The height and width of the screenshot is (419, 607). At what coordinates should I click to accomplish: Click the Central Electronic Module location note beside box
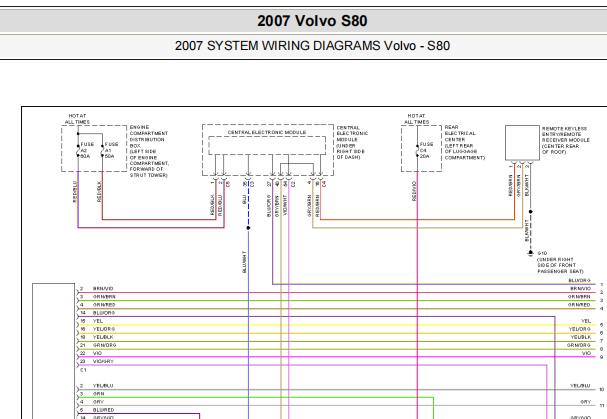click(x=352, y=143)
